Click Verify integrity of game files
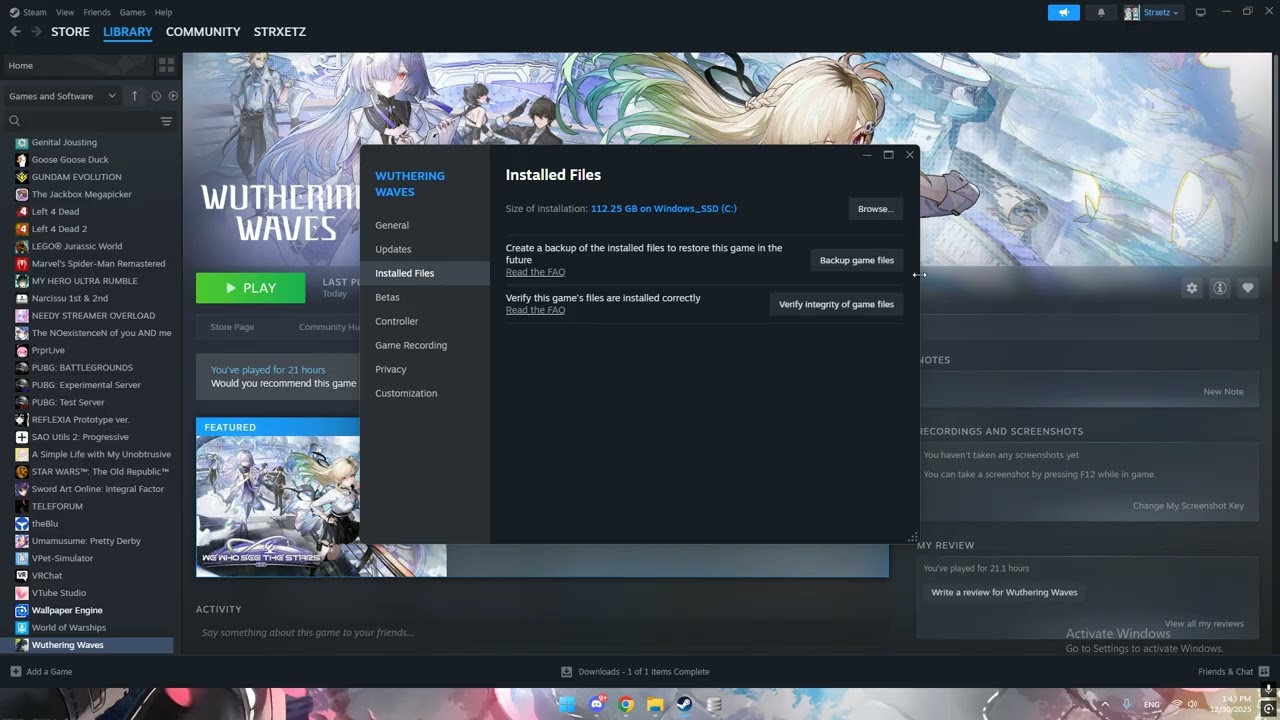Viewport: 1280px width, 720px height. [836, 304]
